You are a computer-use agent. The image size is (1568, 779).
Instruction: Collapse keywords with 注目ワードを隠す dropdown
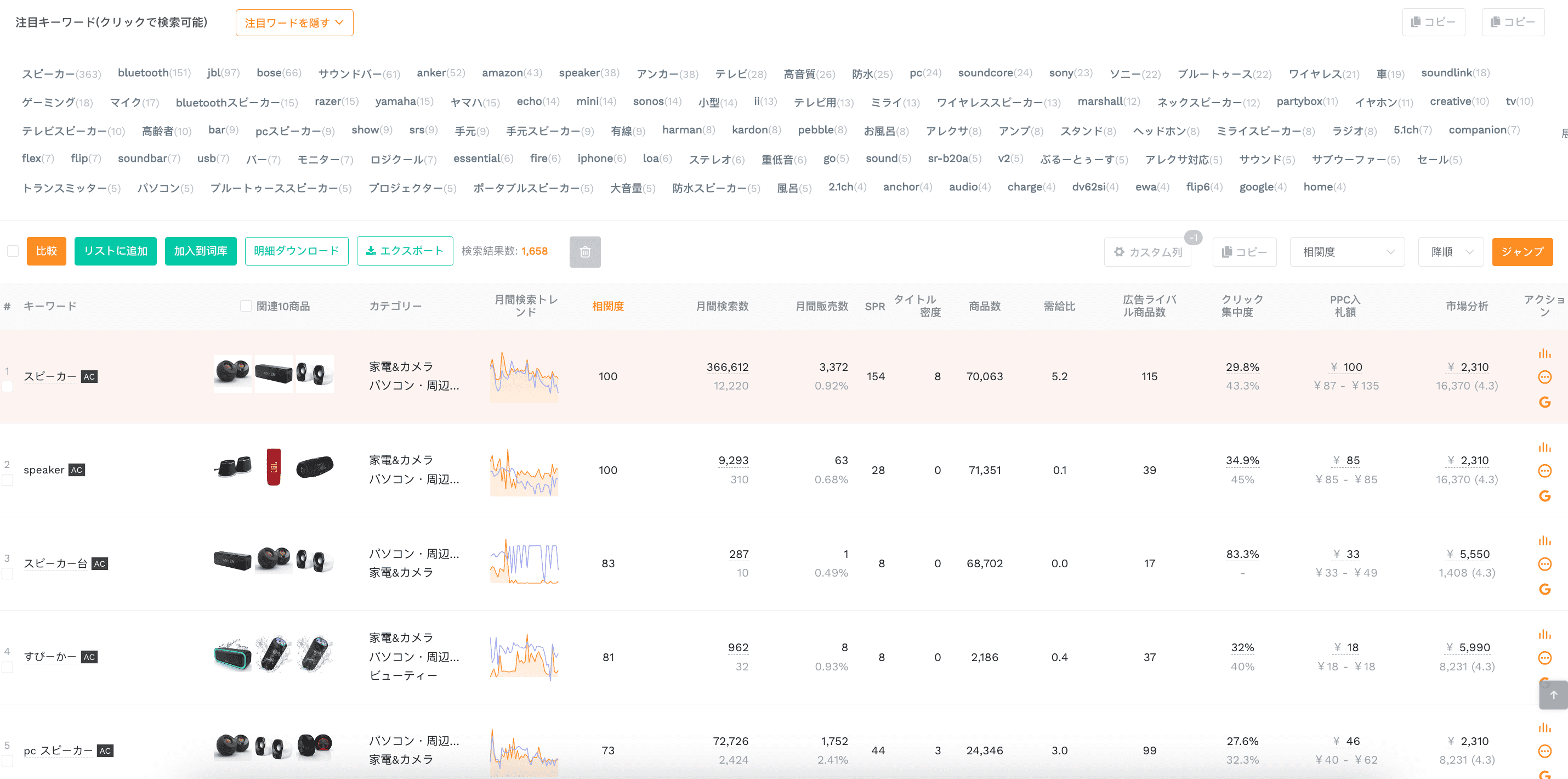(294, 22)
